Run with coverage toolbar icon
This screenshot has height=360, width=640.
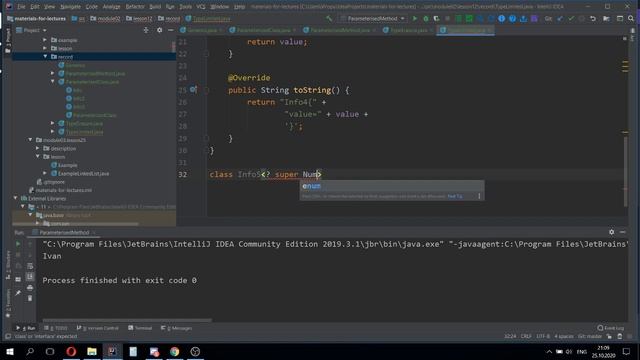(x=436, y=18)
